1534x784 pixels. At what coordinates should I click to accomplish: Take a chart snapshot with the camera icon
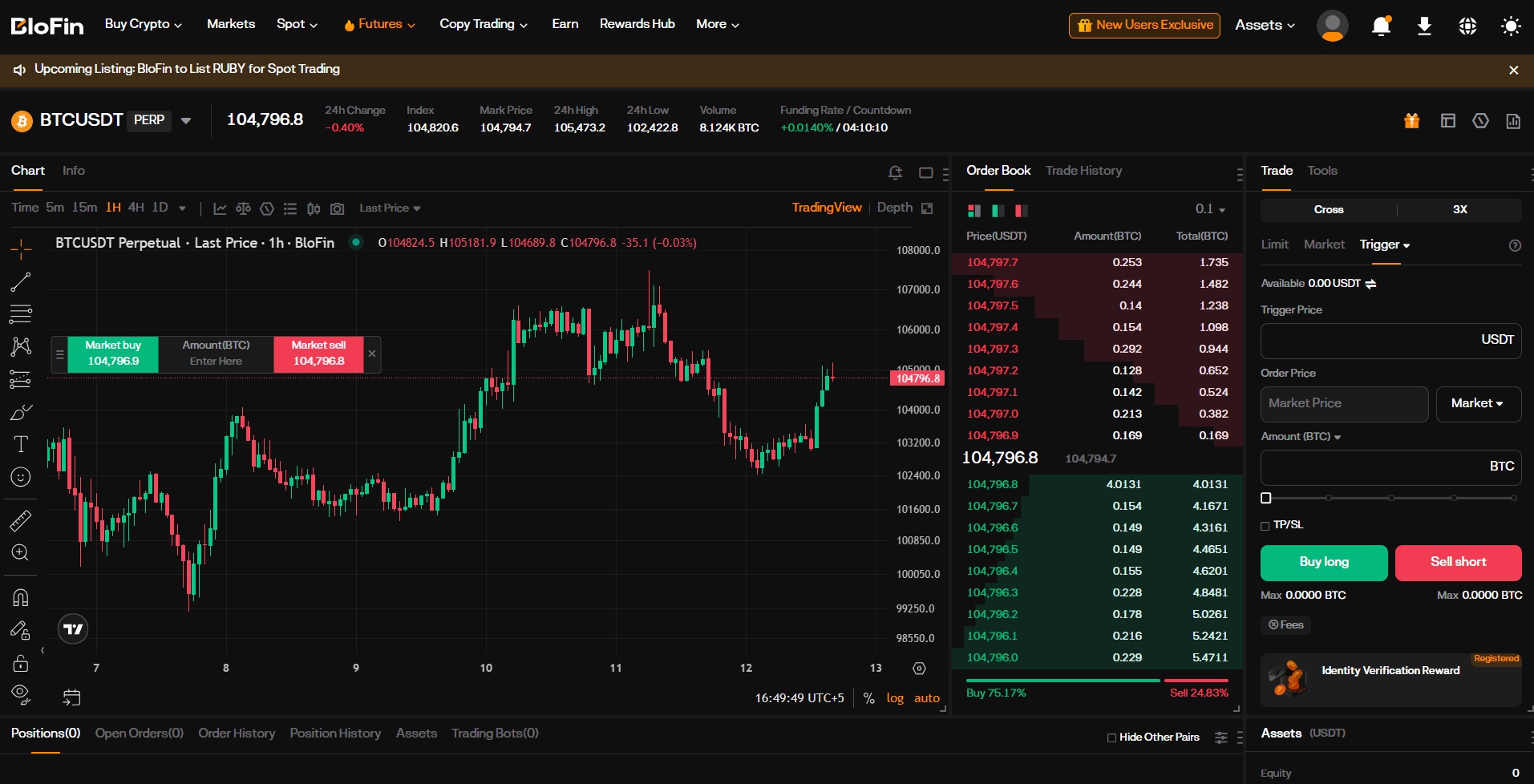click(337, 208)
